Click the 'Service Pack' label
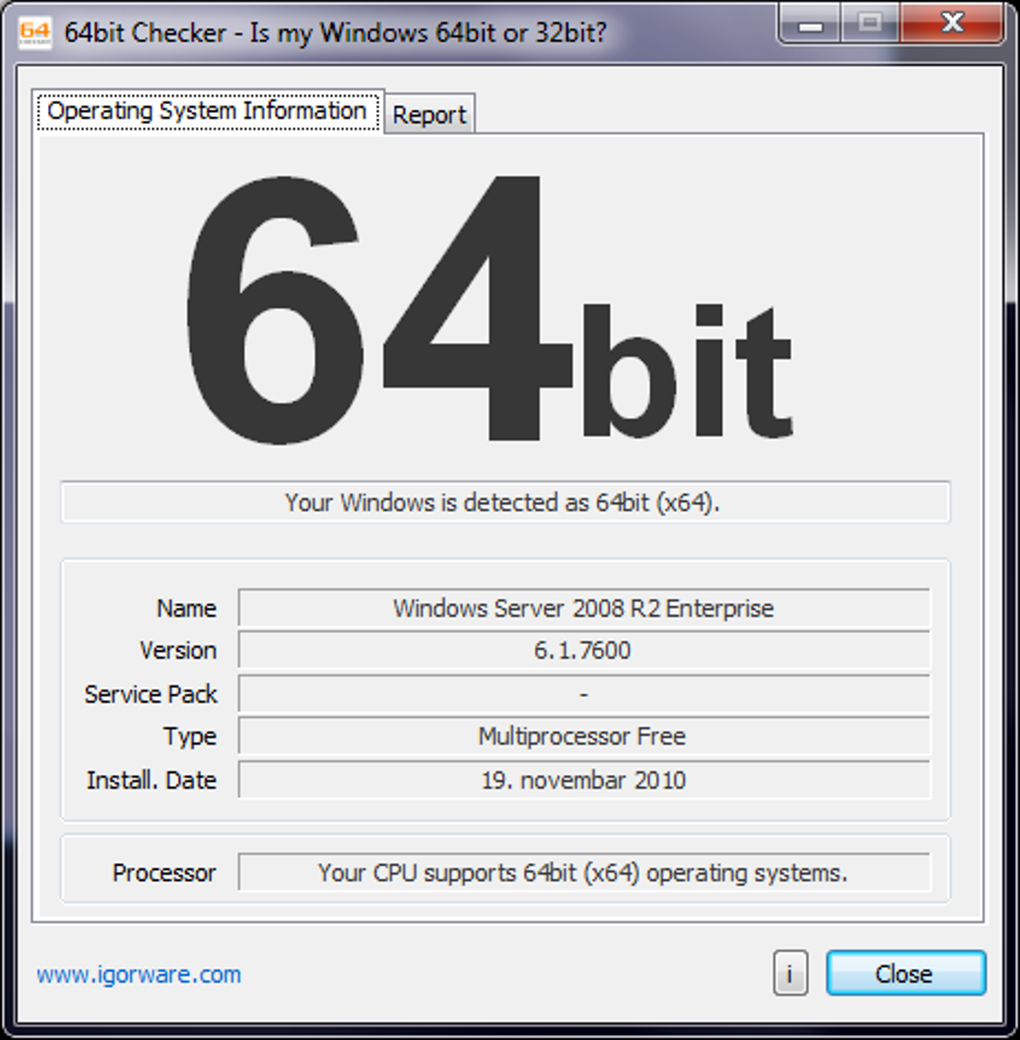 [x=151, y=694]
